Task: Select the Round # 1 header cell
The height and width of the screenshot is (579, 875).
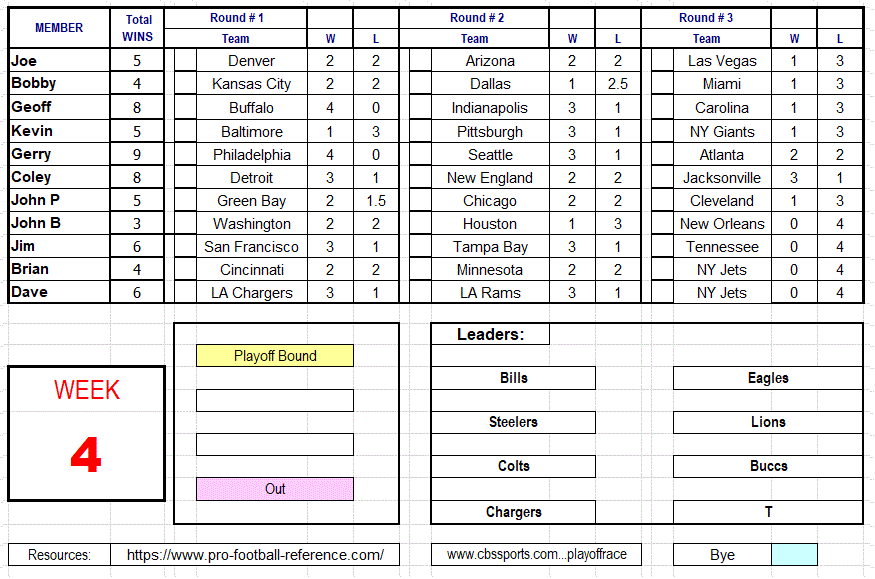Action: pyautogui.click(x=236, y=18)
